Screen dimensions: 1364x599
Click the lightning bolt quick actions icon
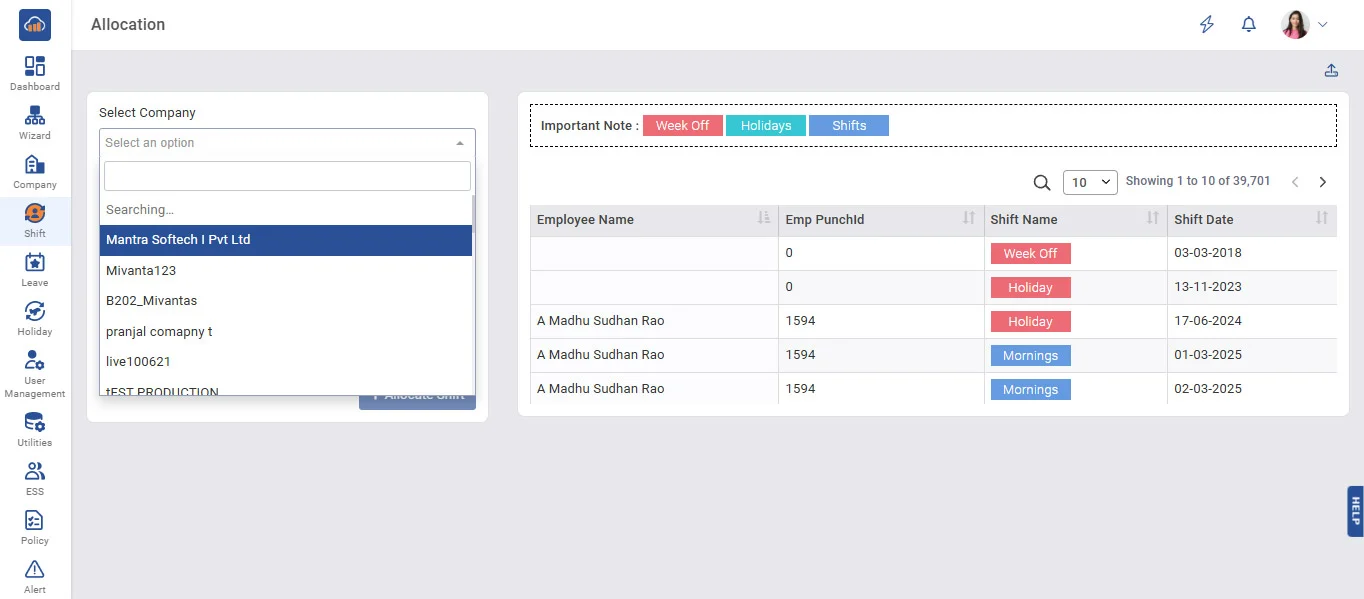click(x=1207, y=25)
